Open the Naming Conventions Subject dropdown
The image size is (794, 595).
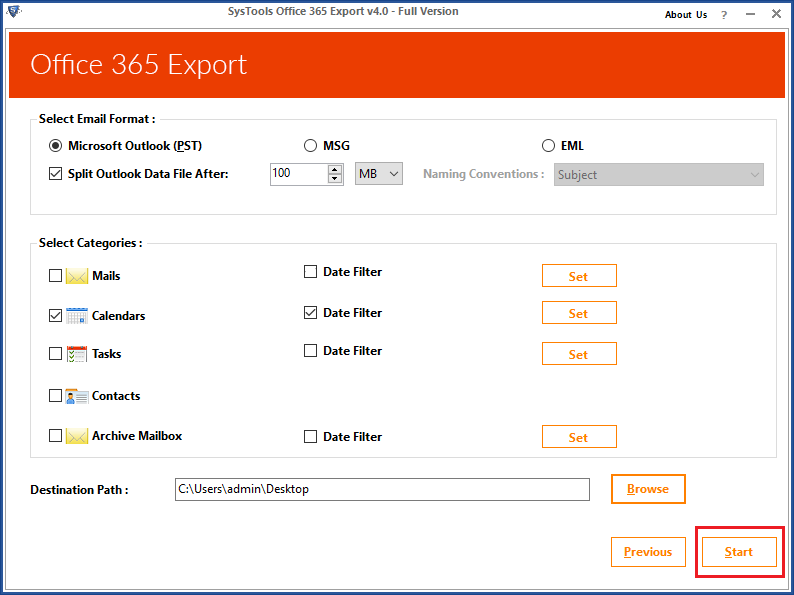pos(659,175)
